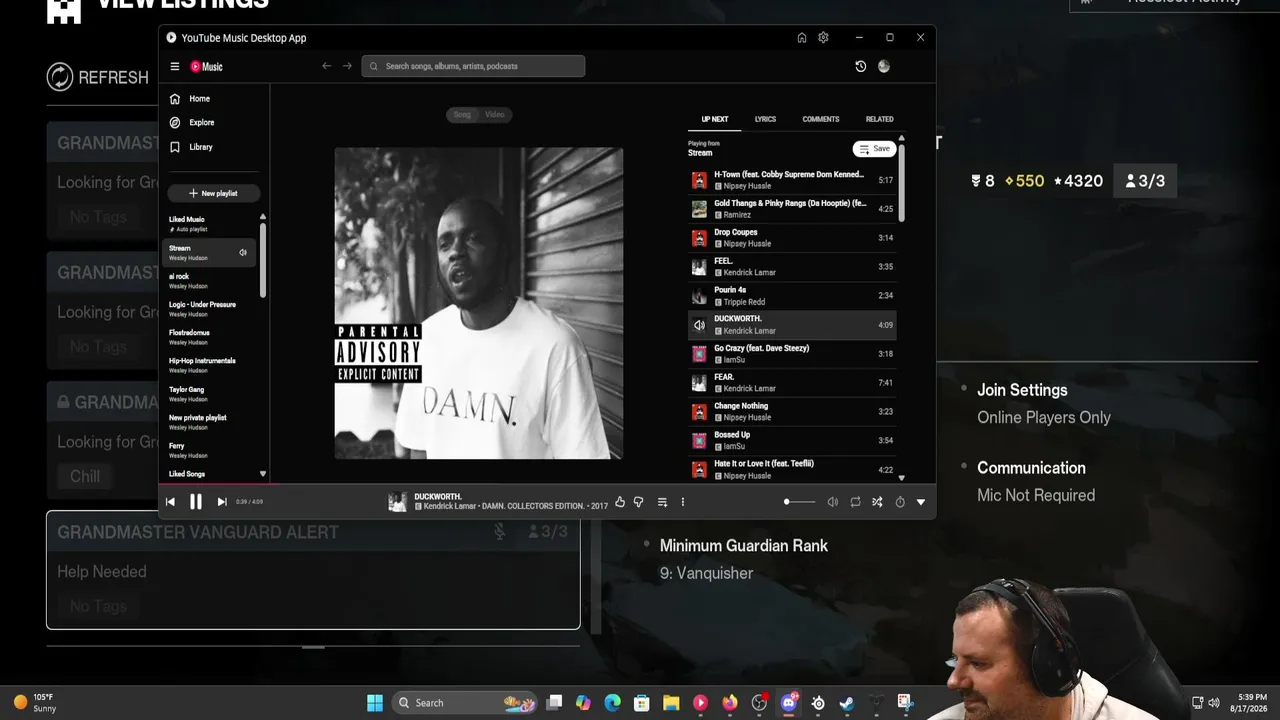Open the Related tab
The width and height of the screenshot is (1280, 720).
pyautogui.click(x=880, y=119)
